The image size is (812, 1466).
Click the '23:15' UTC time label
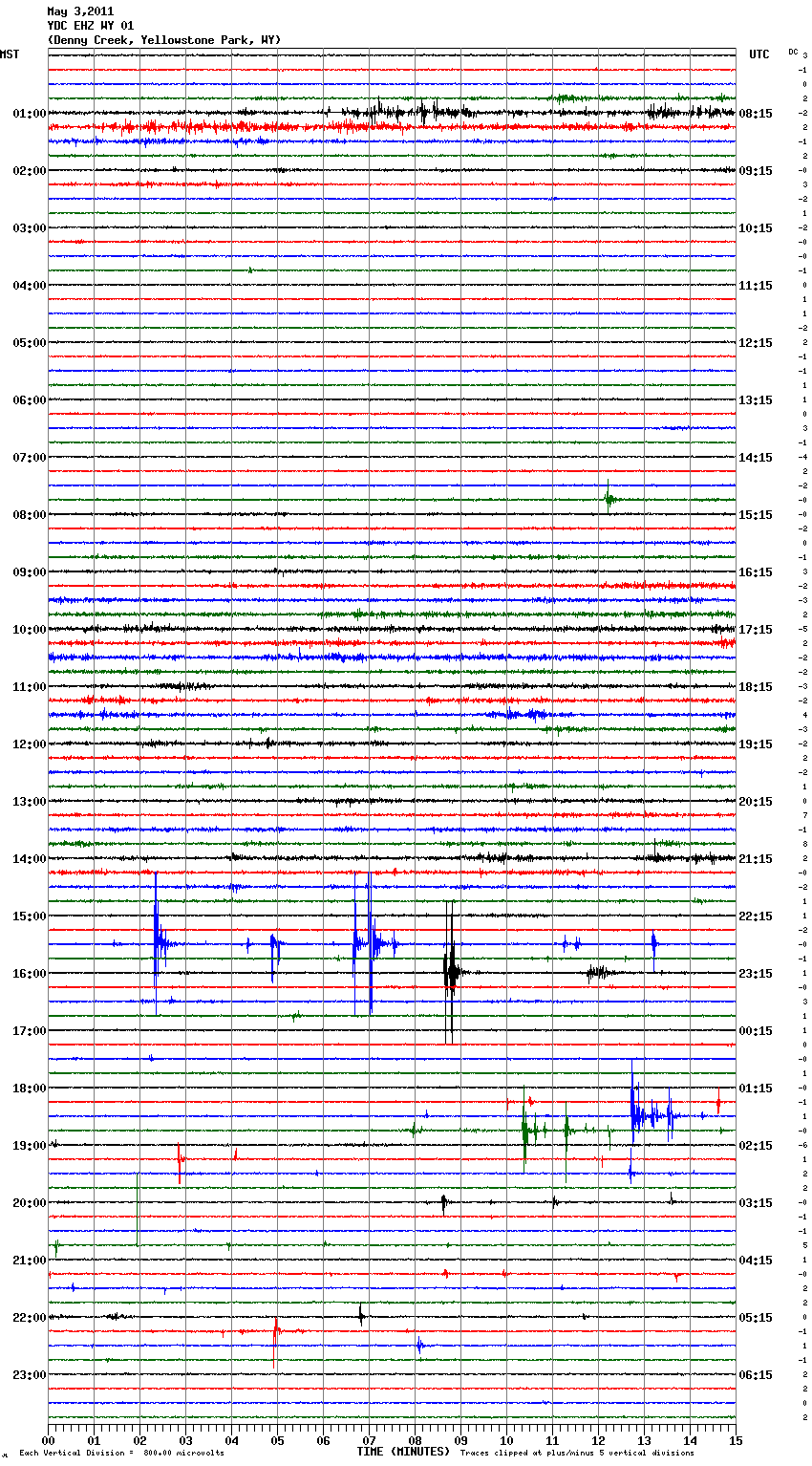(756, 974)
